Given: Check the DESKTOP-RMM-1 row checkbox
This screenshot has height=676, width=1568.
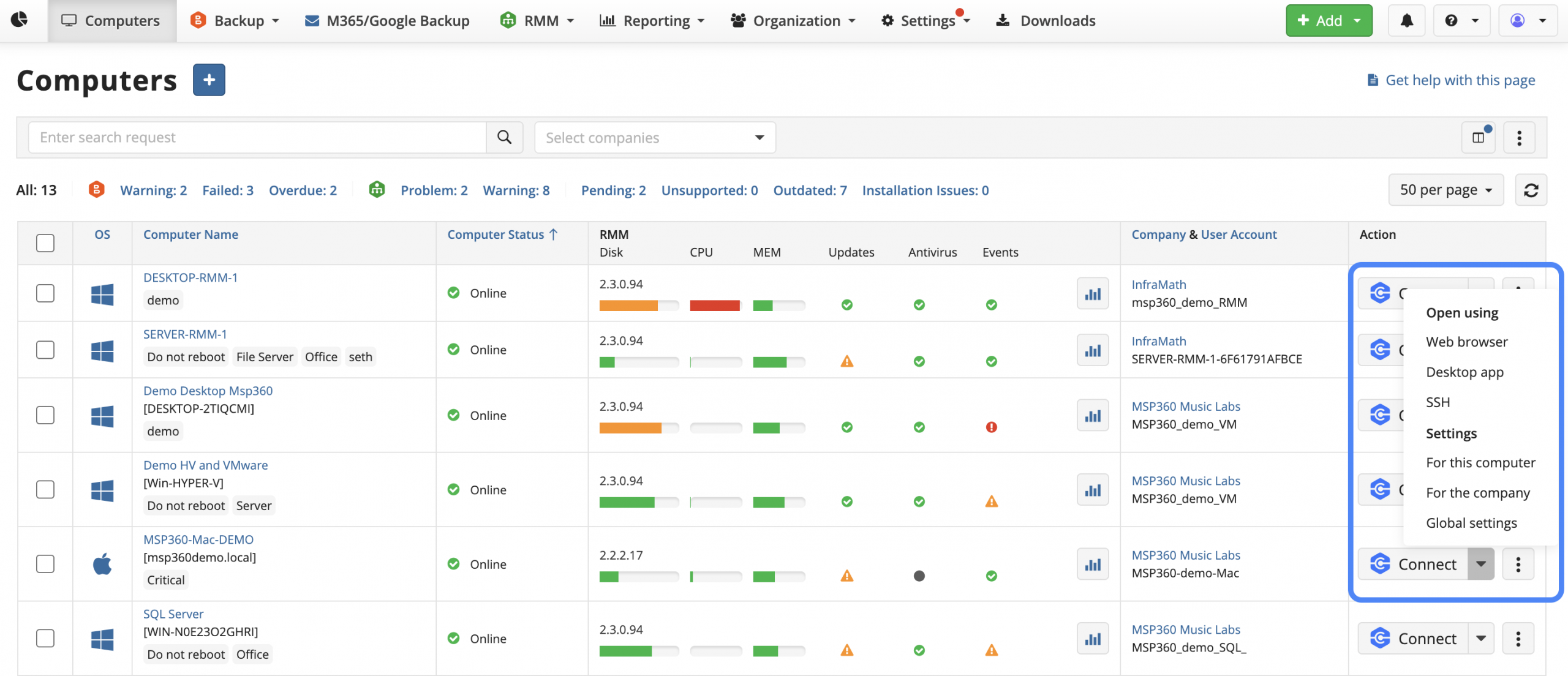Looking at the screenshot, I should pyautogui.click(x=45, y=293).
